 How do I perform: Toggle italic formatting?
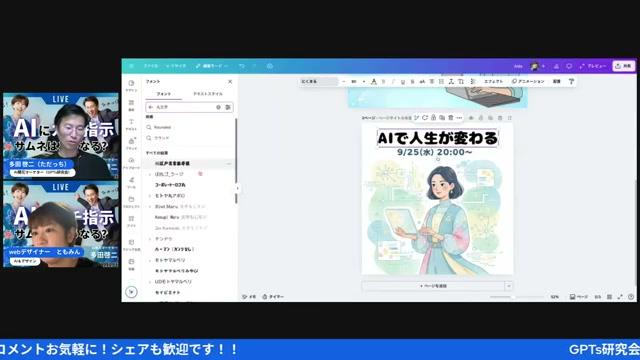pyautogui.click(x=393, y=82)
